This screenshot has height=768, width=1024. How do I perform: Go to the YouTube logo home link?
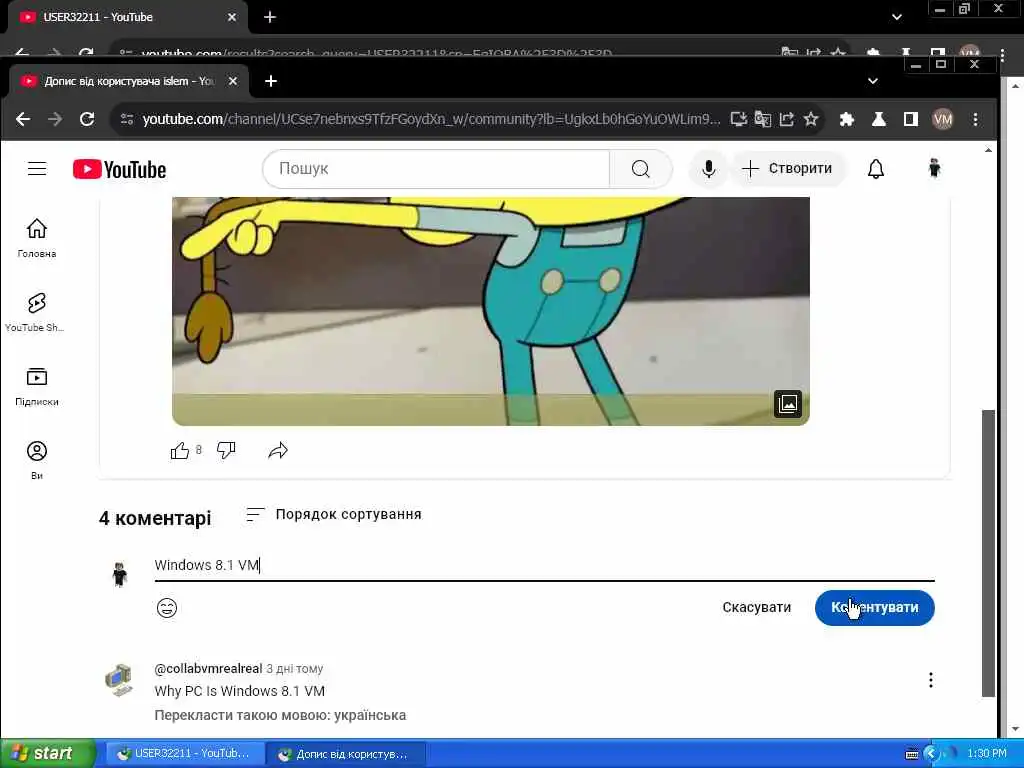120,169
